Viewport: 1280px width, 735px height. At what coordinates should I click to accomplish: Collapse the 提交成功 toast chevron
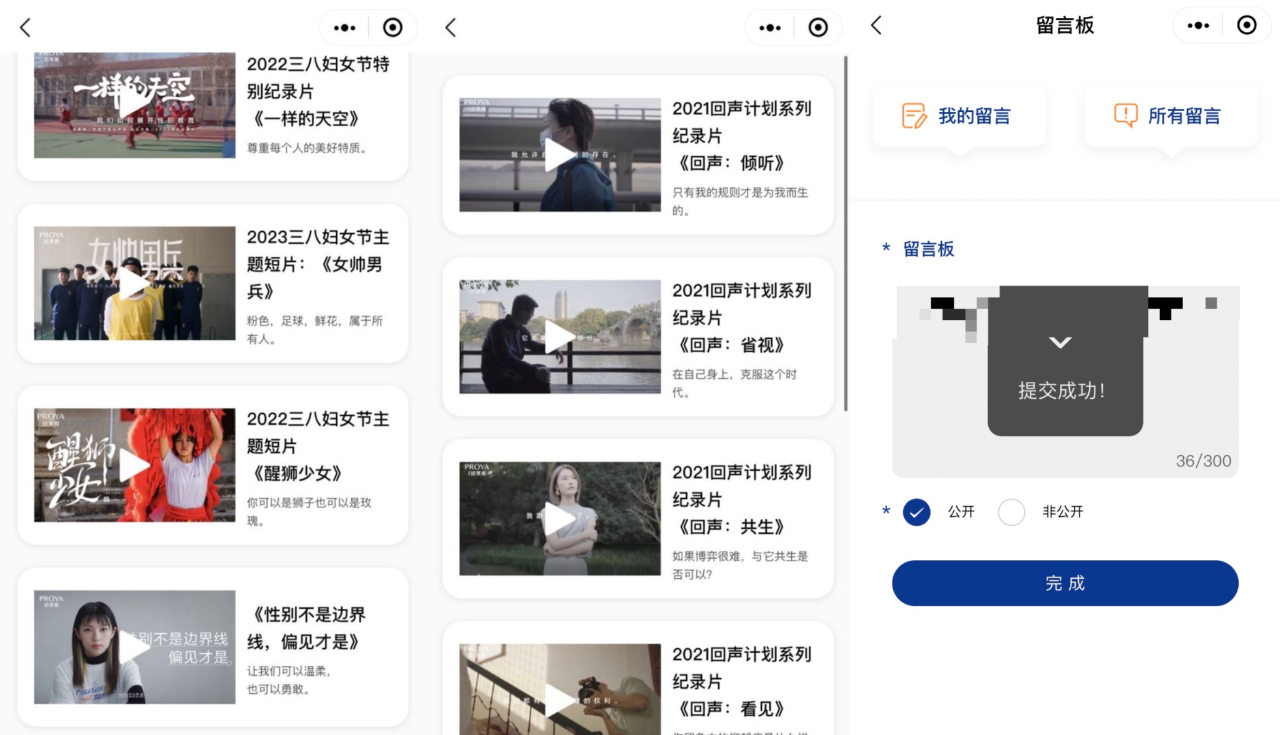click(x=1060, y=343)
